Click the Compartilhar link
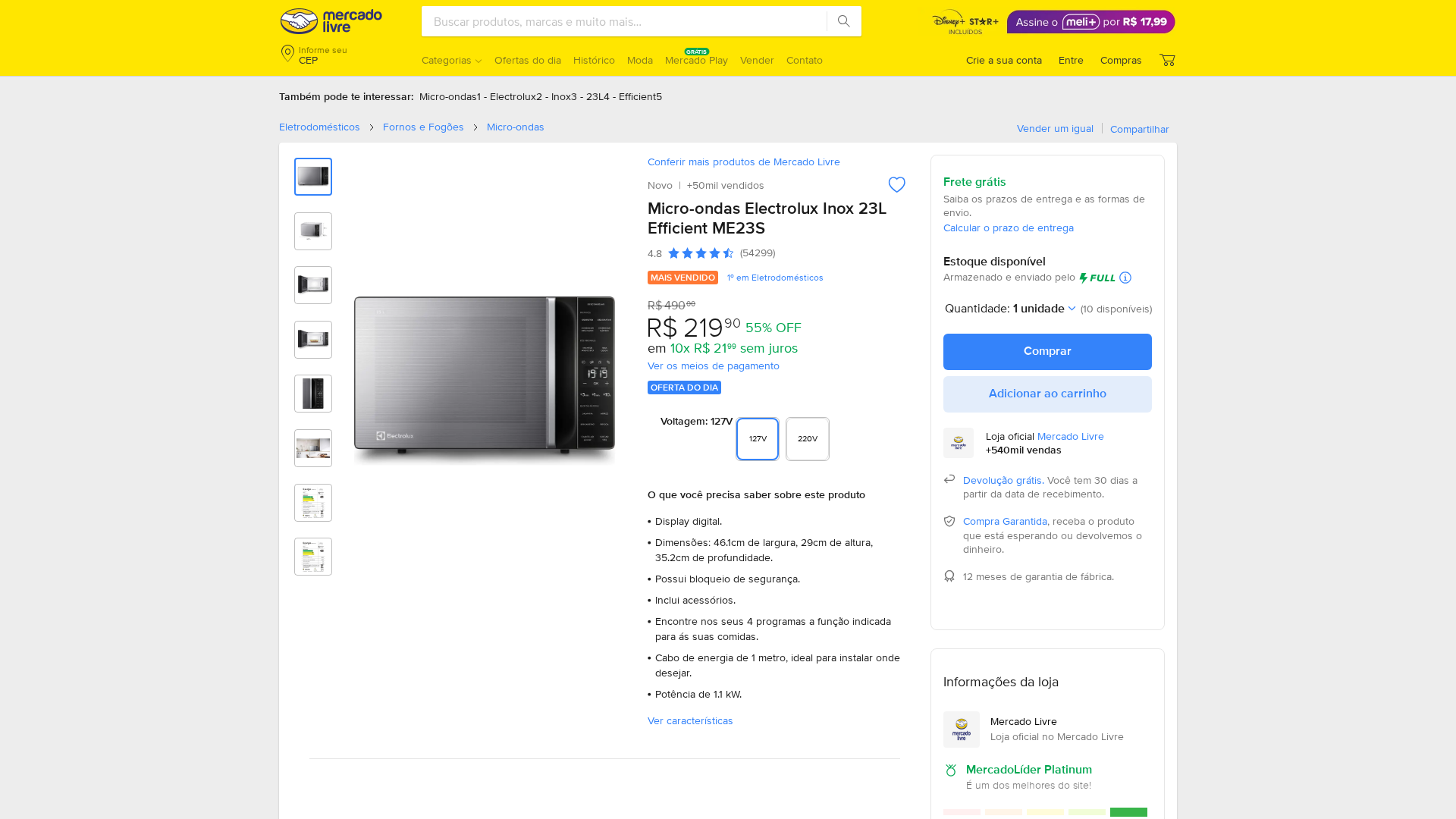 (x=1139, y=130)
